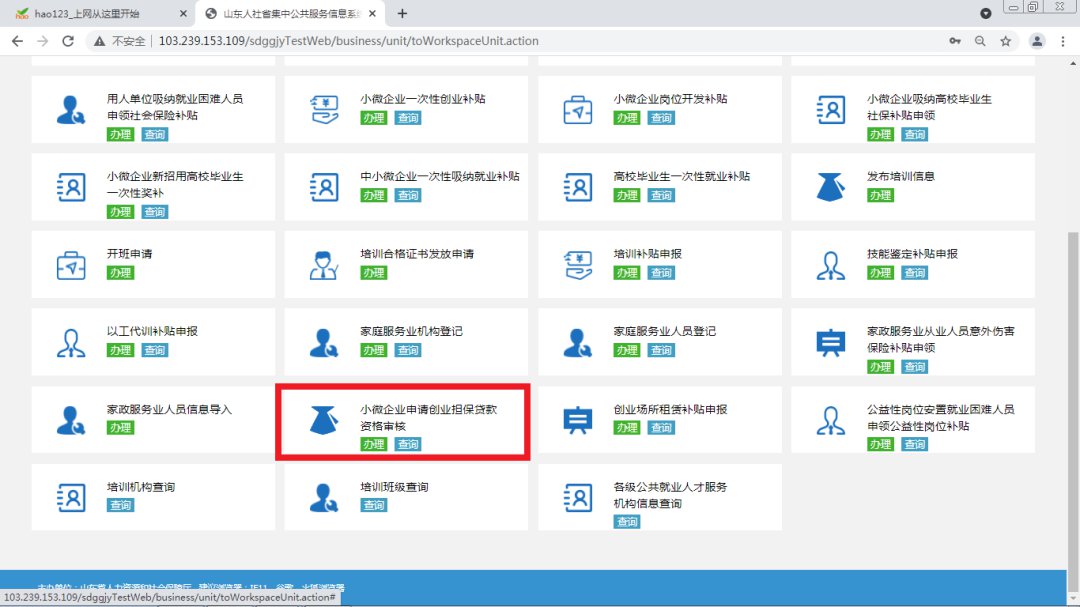This screenshot has height=607, width=1080.
Task: Click 查询 under 培训机构查询
Action: 120,505
